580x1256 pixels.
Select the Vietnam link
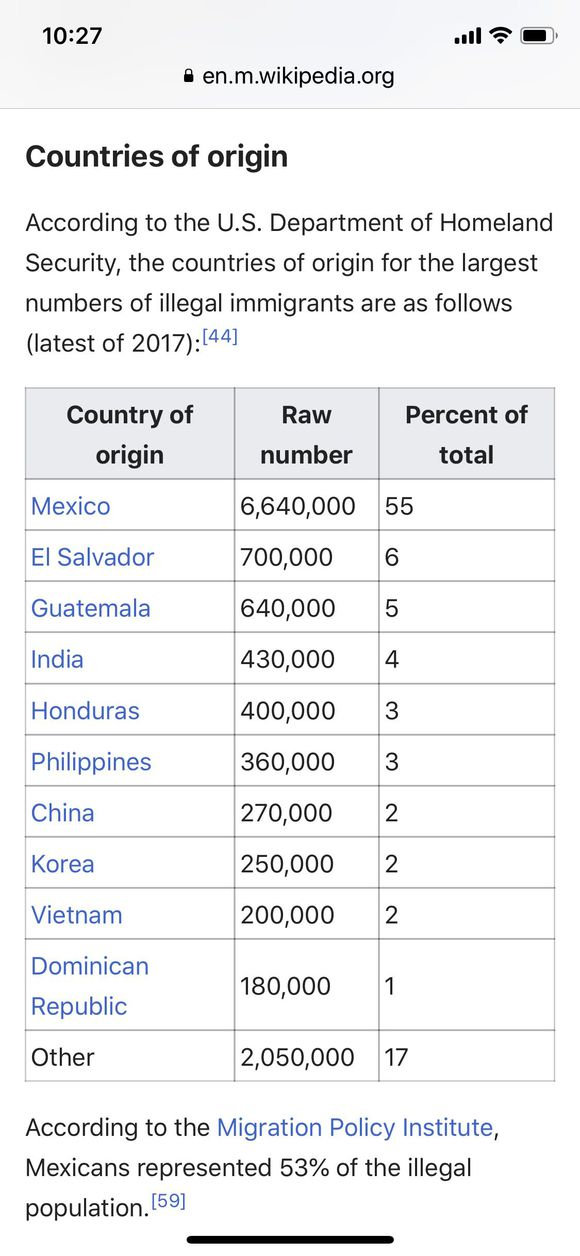coord(77,915)
